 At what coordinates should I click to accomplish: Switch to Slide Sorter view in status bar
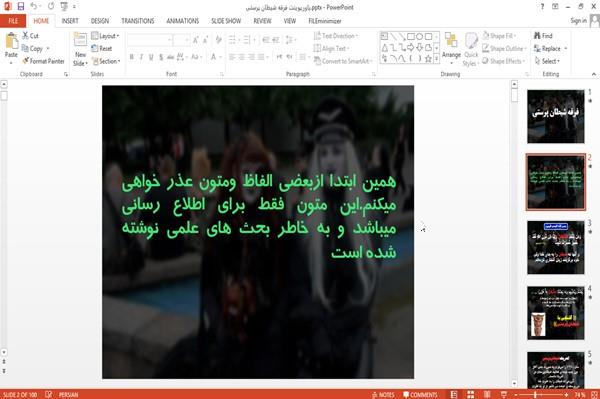pos(470,394)
